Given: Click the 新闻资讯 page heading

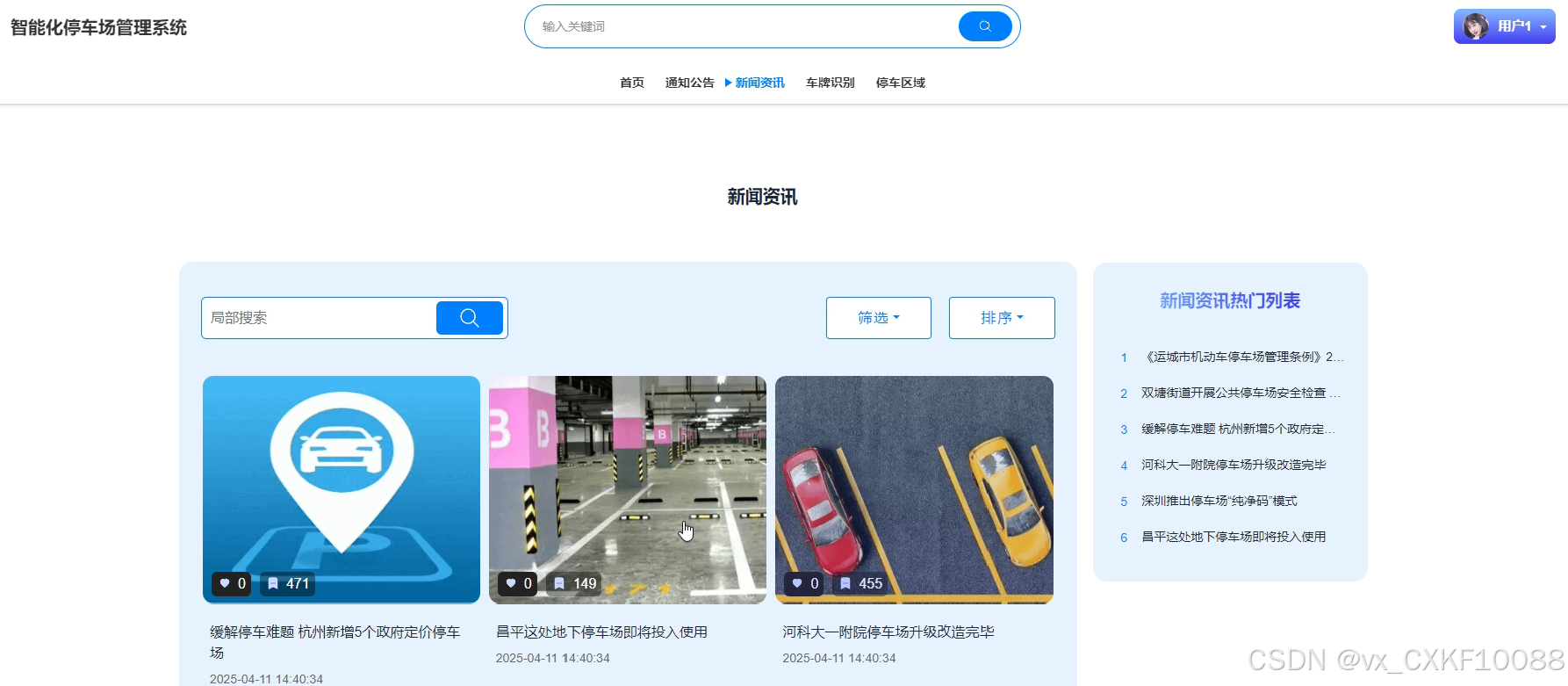Looking at the screenshot, I should pyautogui.click(x=762, y=197).
